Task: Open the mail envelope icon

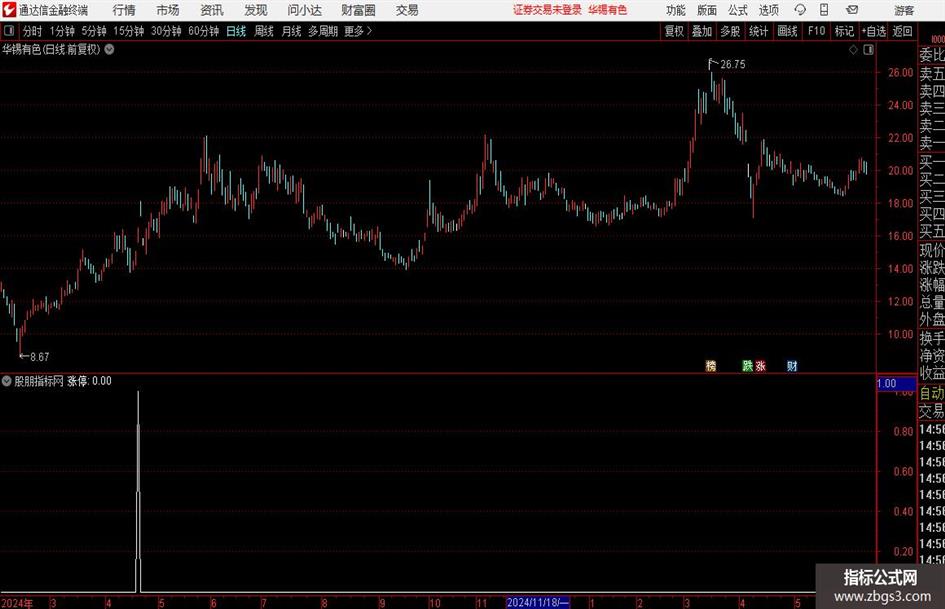Action: pyautogui.click(x=852, y=10)
